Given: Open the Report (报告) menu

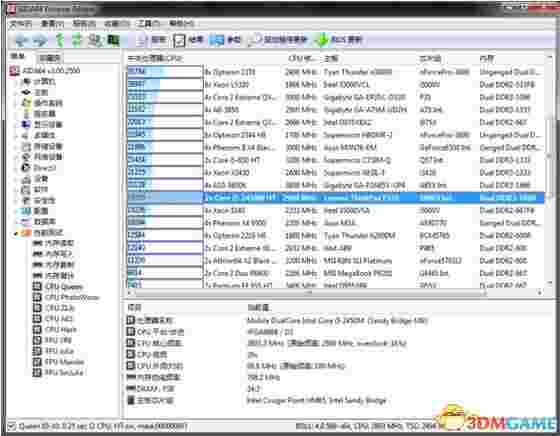Looking at the screenshot, I should 84,24.
